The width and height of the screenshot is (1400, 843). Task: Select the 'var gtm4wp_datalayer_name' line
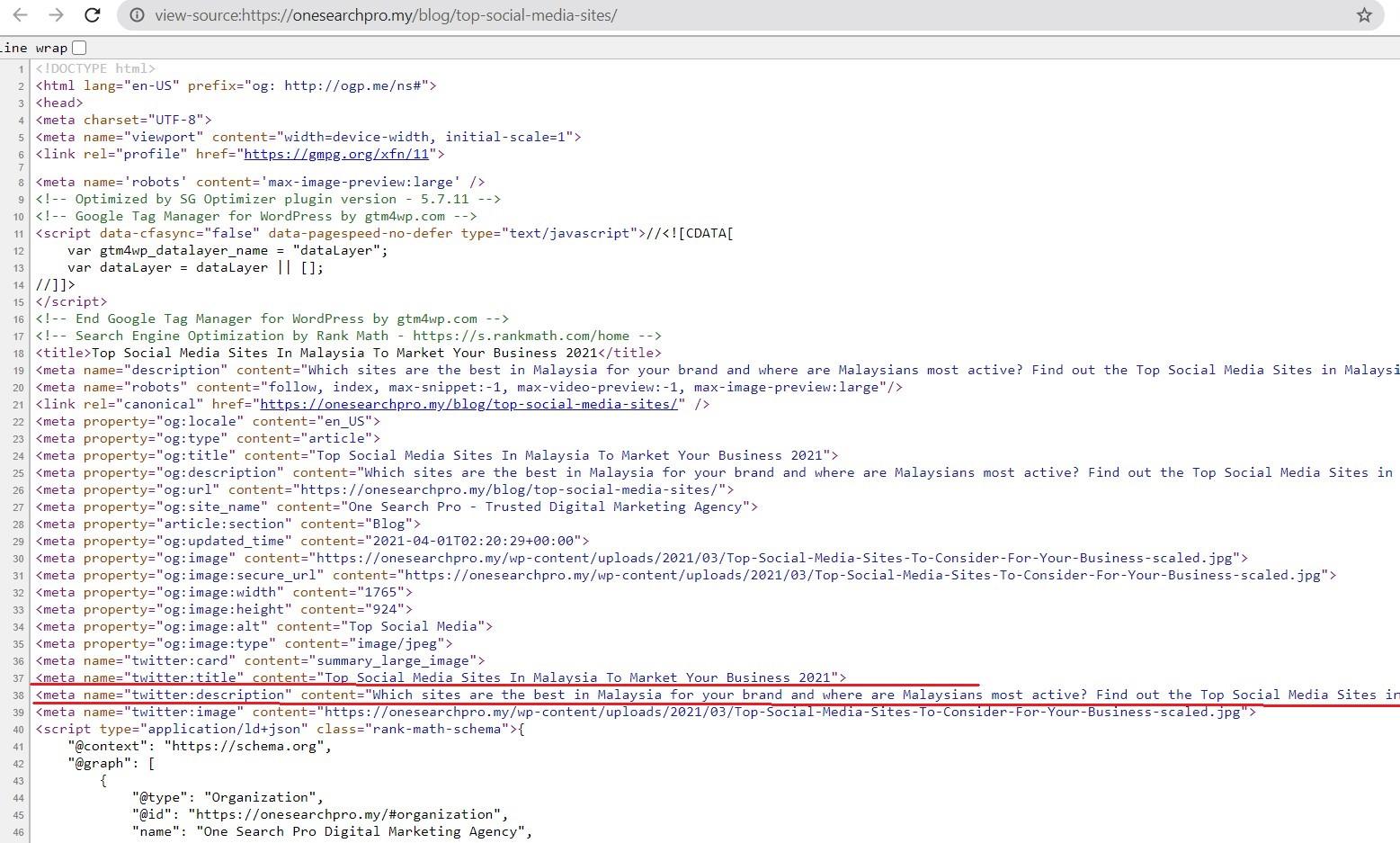point(227,250)
